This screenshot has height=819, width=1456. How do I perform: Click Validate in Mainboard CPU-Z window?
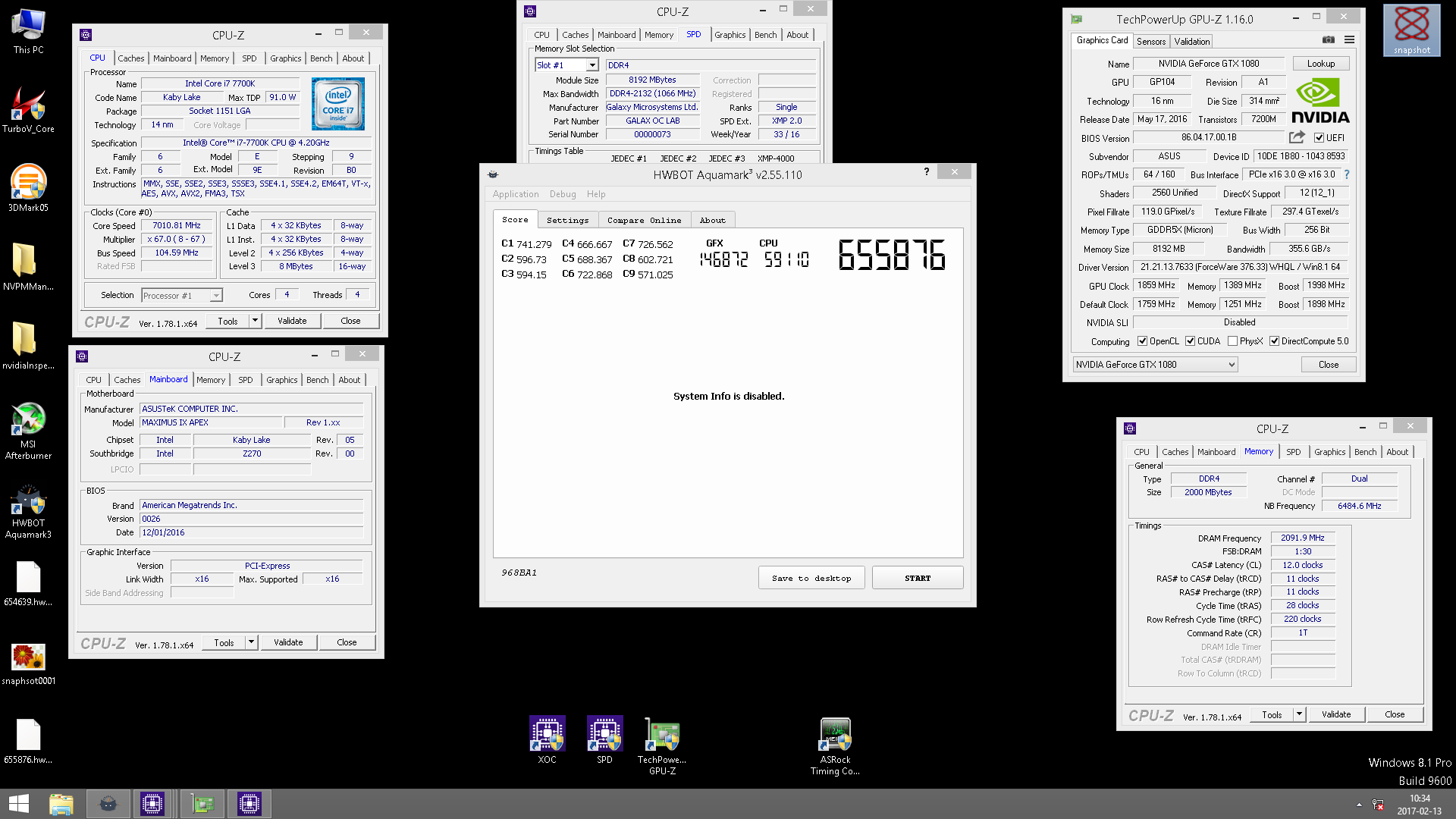coord(288,642)
